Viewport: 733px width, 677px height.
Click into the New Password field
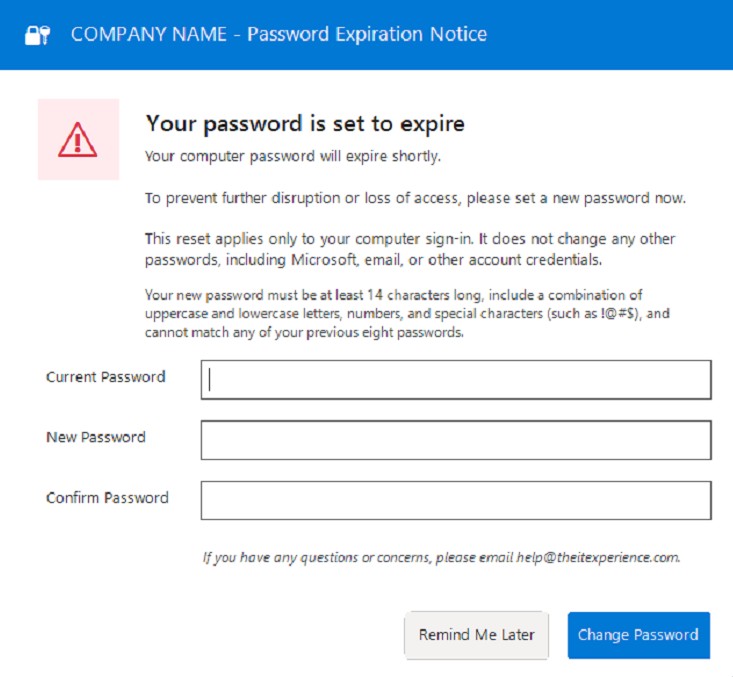pyautogui.click(x=456, y=440)
